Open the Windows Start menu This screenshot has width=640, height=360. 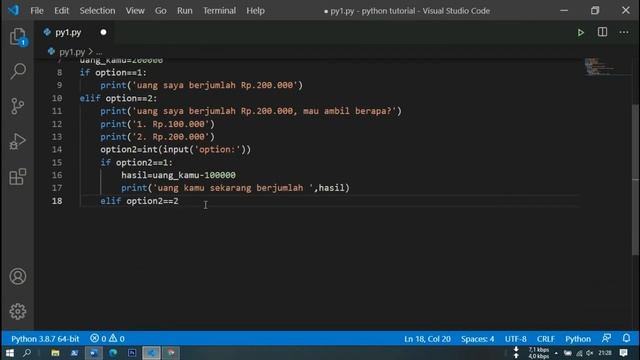(10, 353)
